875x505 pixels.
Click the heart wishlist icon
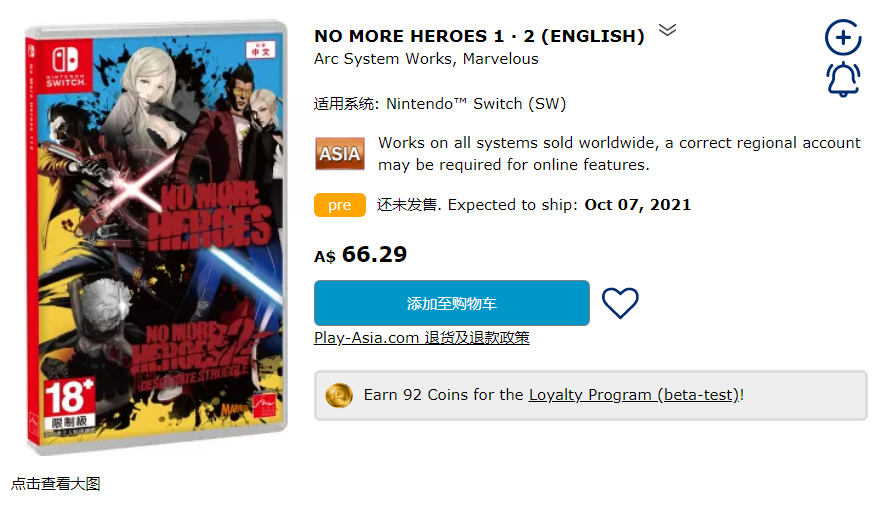pyautogui.click(x=620, y=303)
